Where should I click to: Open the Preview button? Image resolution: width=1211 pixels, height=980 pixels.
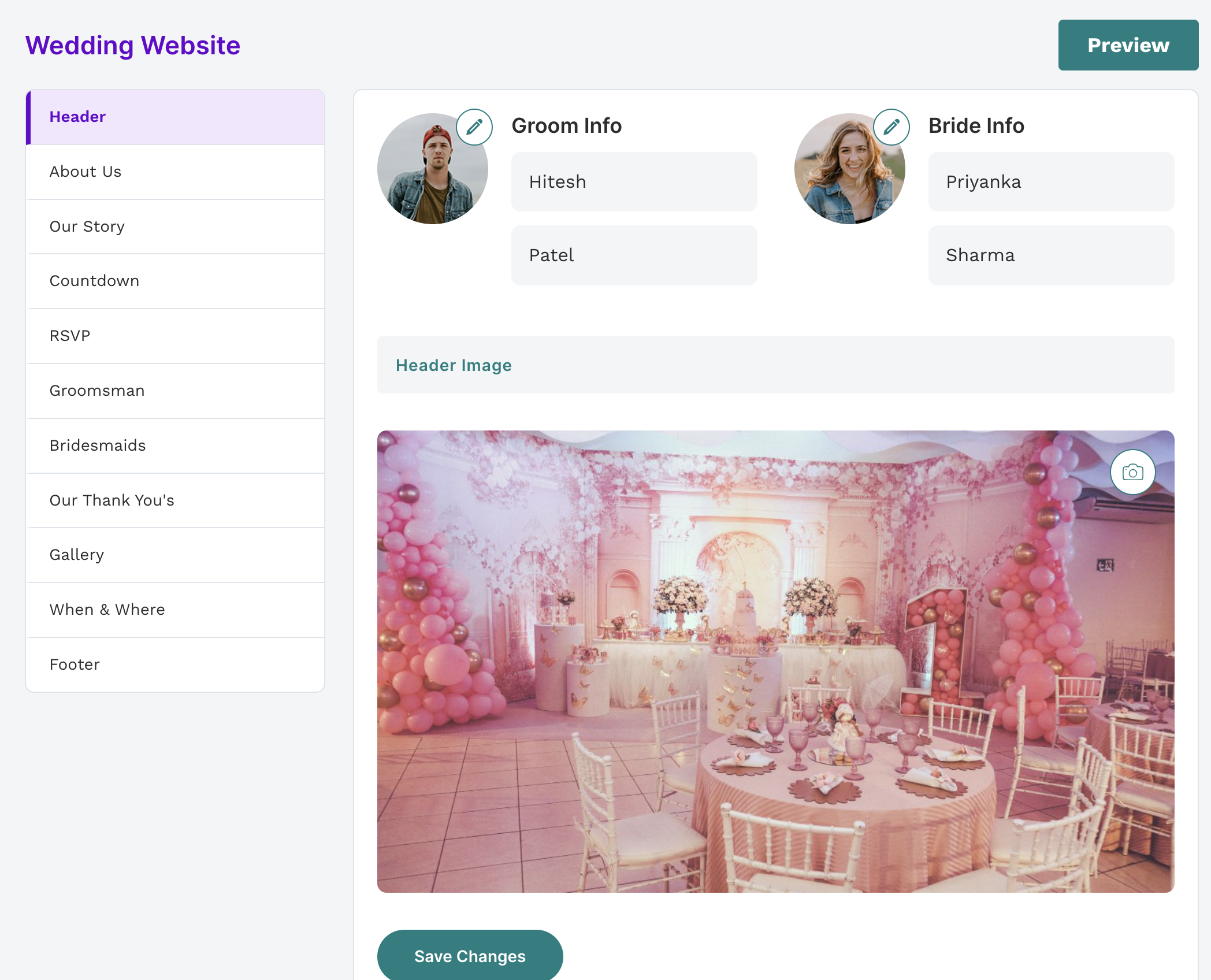coord(1128,45)
